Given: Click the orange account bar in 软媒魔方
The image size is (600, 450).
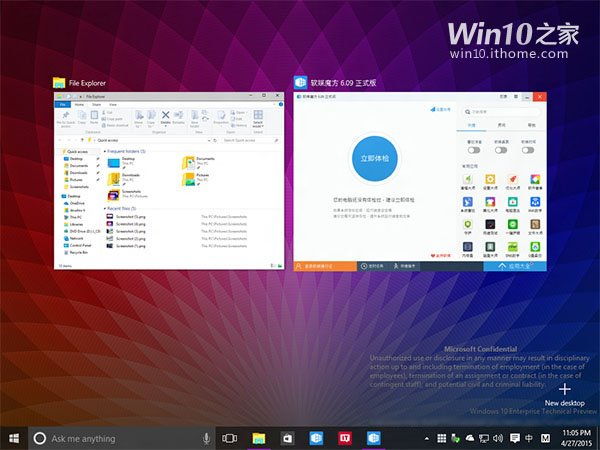Looking at the screenshot, I should pos(325,266).
